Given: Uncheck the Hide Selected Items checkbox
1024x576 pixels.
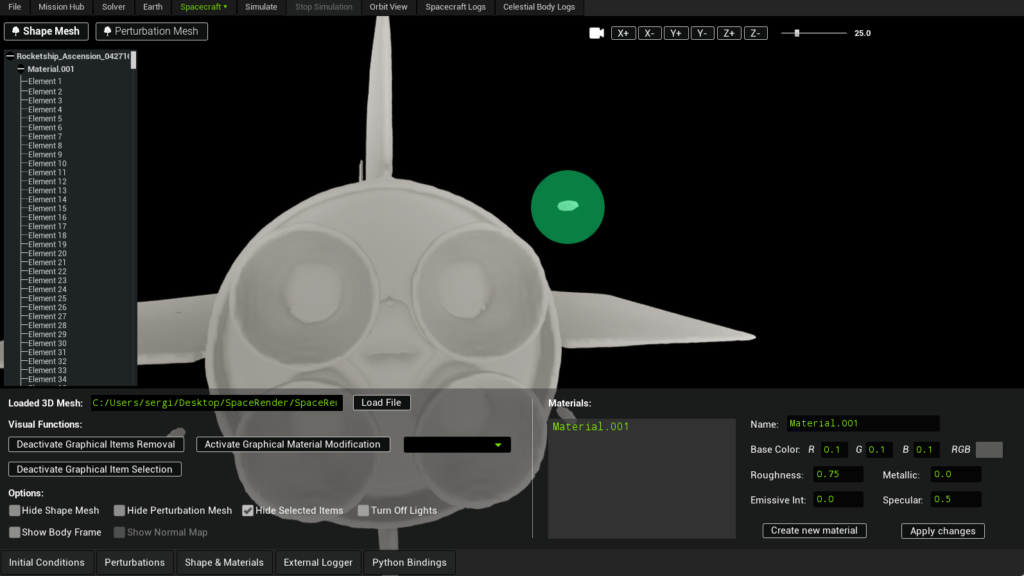Looking at the screenshot, I should [x=248, y=511].
